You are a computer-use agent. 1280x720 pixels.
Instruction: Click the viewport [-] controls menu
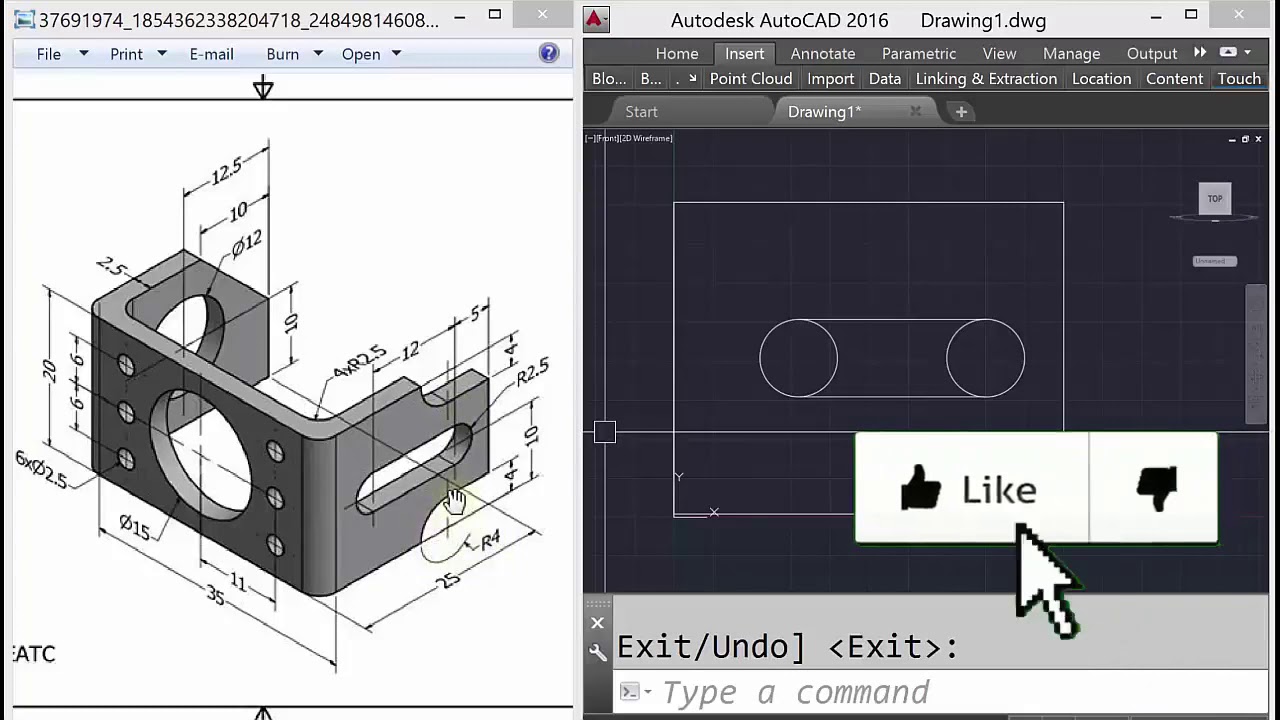pyautogui.click(x=590, y=138)
